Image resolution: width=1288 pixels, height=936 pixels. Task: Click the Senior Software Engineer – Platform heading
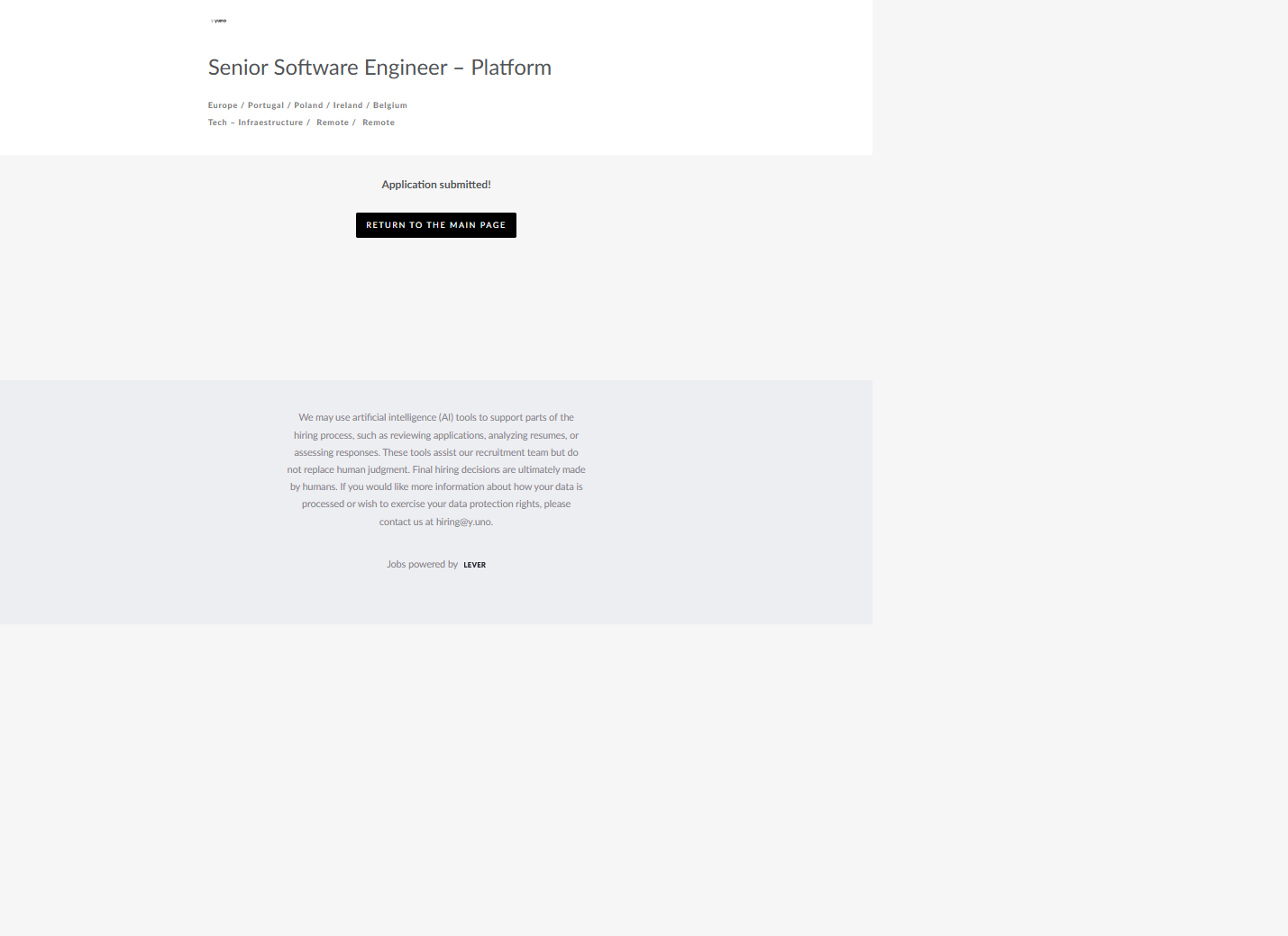[x=379, y=68]
